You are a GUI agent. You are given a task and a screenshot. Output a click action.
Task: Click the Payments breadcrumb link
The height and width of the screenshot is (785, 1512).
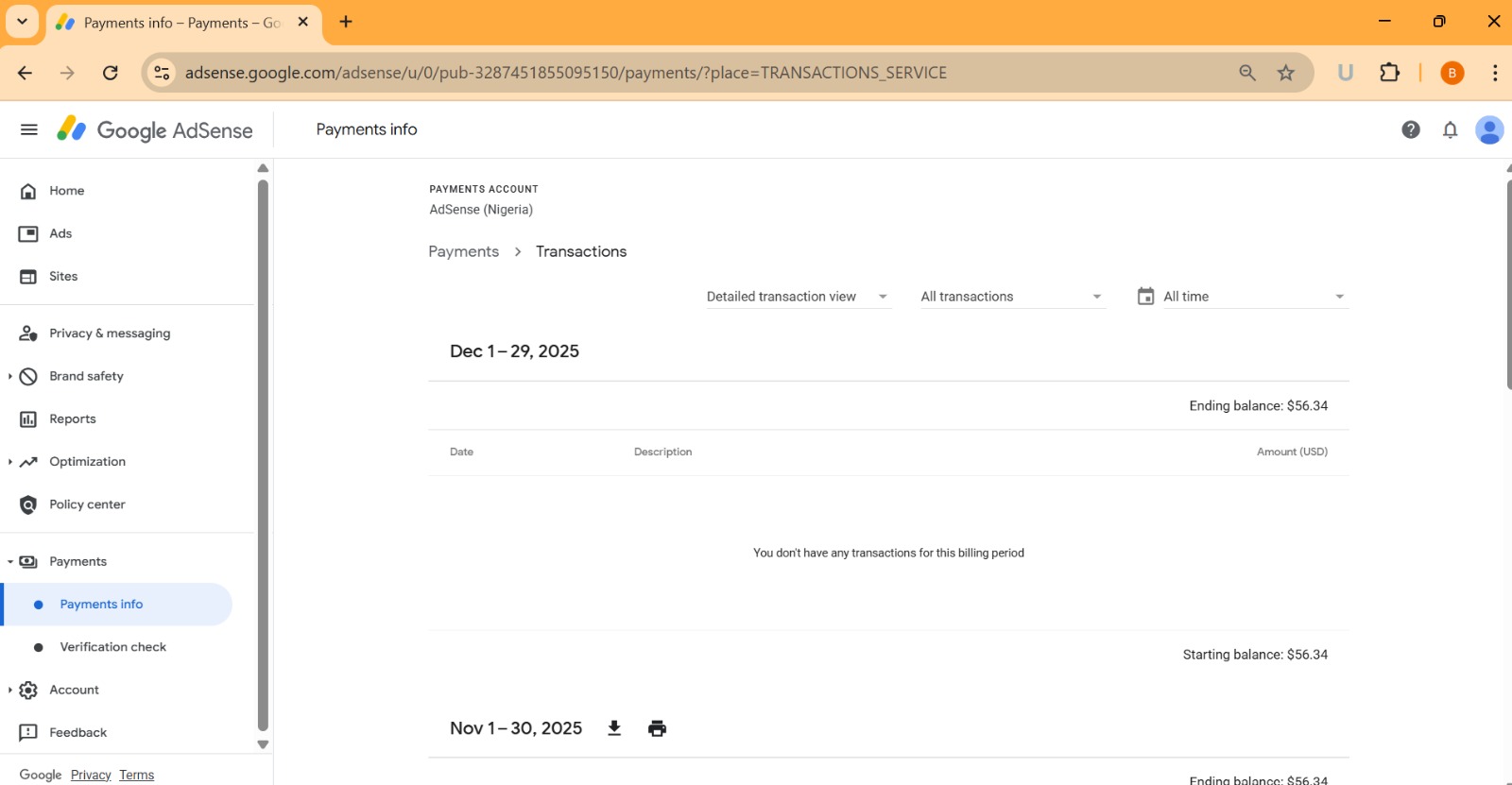(x=463, y=251)
